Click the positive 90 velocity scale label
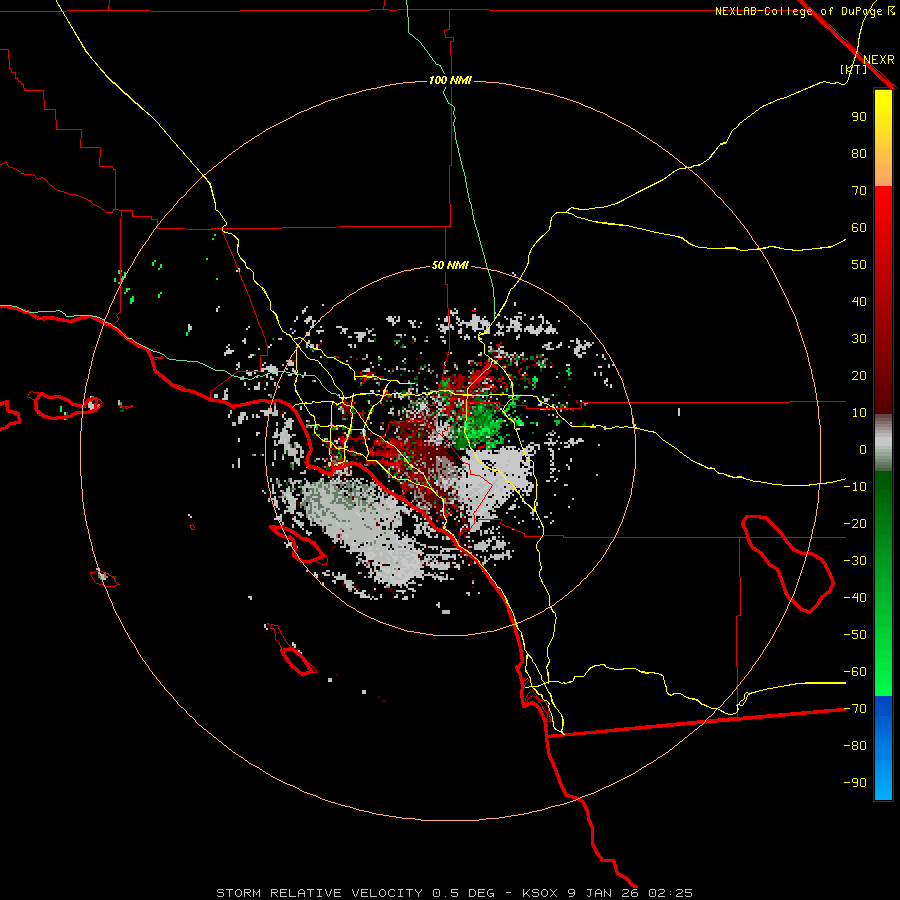 click(859, 117)
